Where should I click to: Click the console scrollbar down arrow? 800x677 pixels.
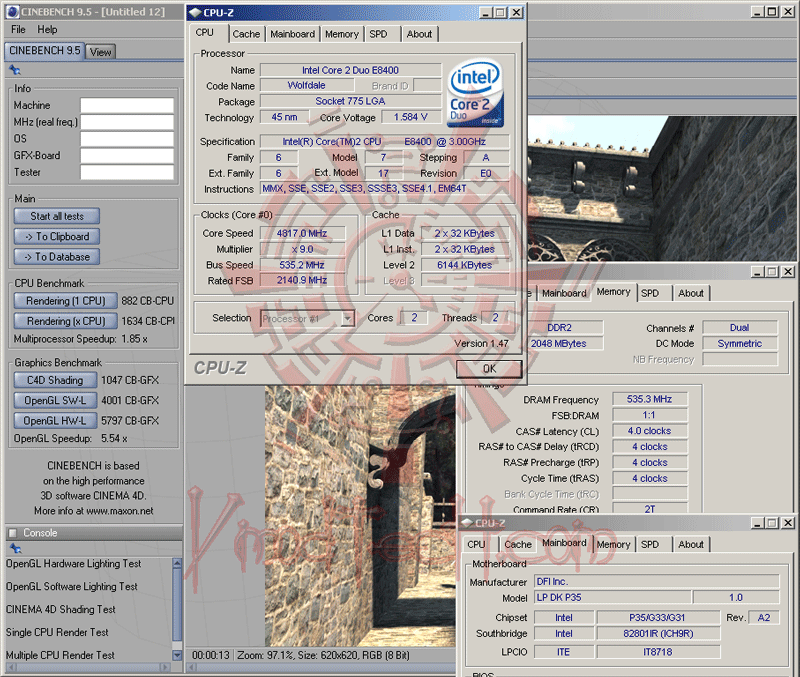(177, 655)
